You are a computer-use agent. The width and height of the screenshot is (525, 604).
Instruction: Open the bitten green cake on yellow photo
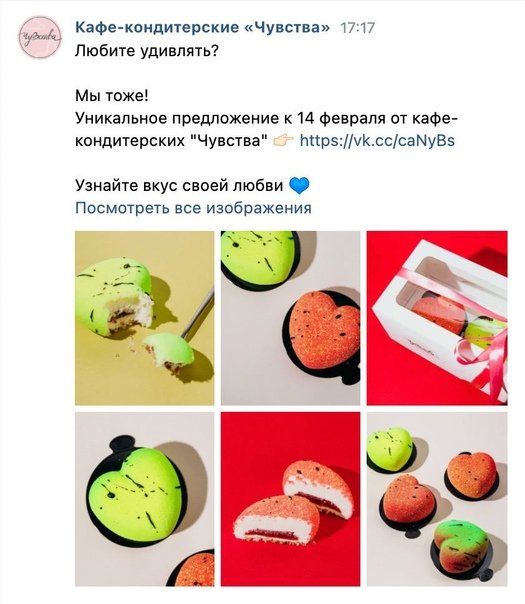[x=144, y=318]
